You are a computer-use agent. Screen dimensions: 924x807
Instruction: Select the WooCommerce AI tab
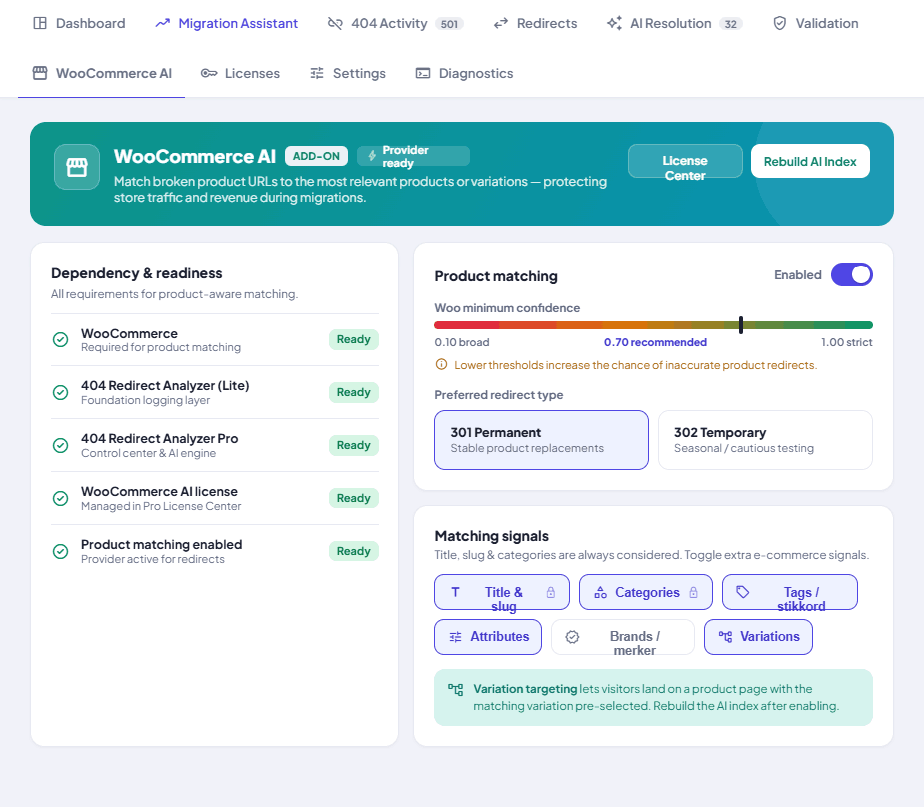102,74
